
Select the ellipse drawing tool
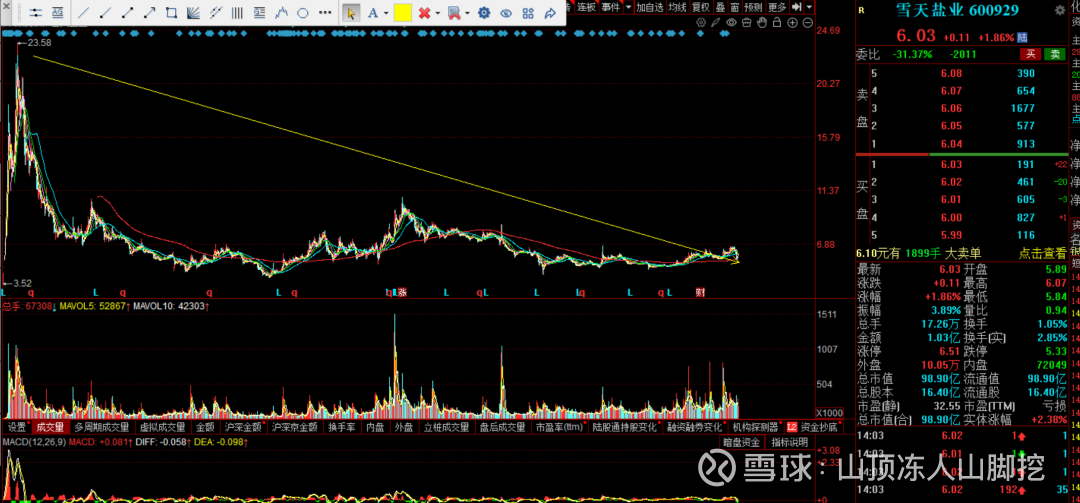[302, 12]
